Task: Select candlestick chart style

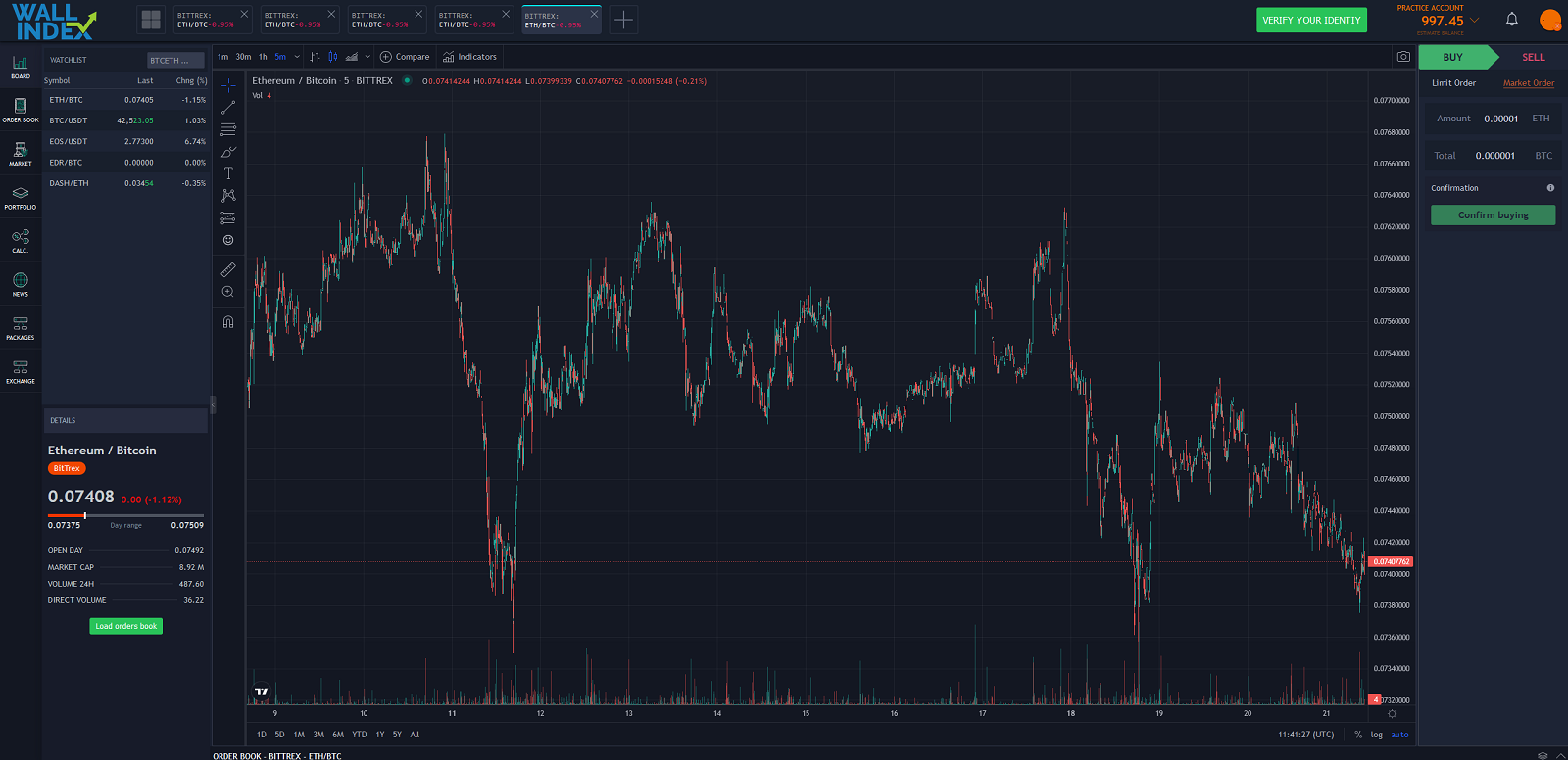Action: pyautogui.click(x=333, y=57)
